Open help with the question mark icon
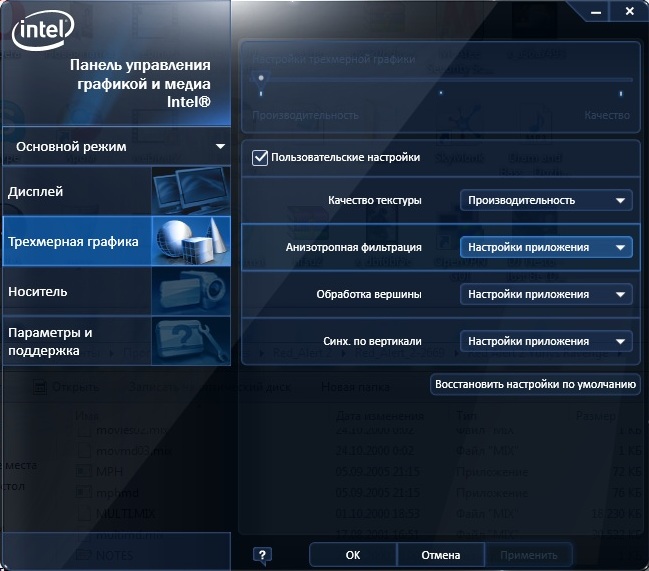This screenshot has width=649, height=571. [262, 555]
